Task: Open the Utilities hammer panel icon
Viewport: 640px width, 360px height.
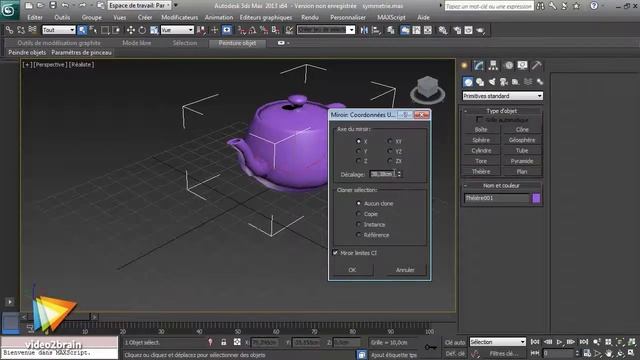Action: coord(537,65)
